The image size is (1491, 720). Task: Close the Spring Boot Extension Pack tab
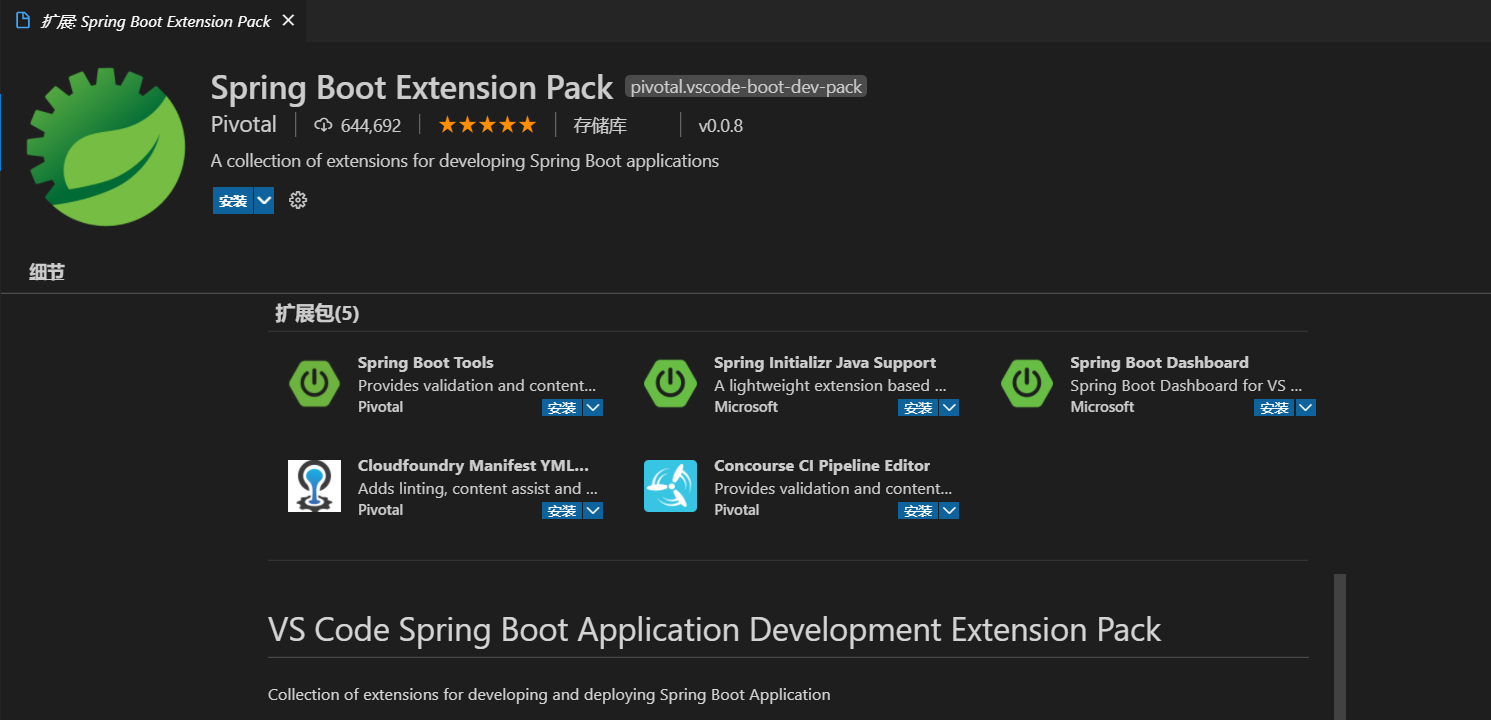288,21
